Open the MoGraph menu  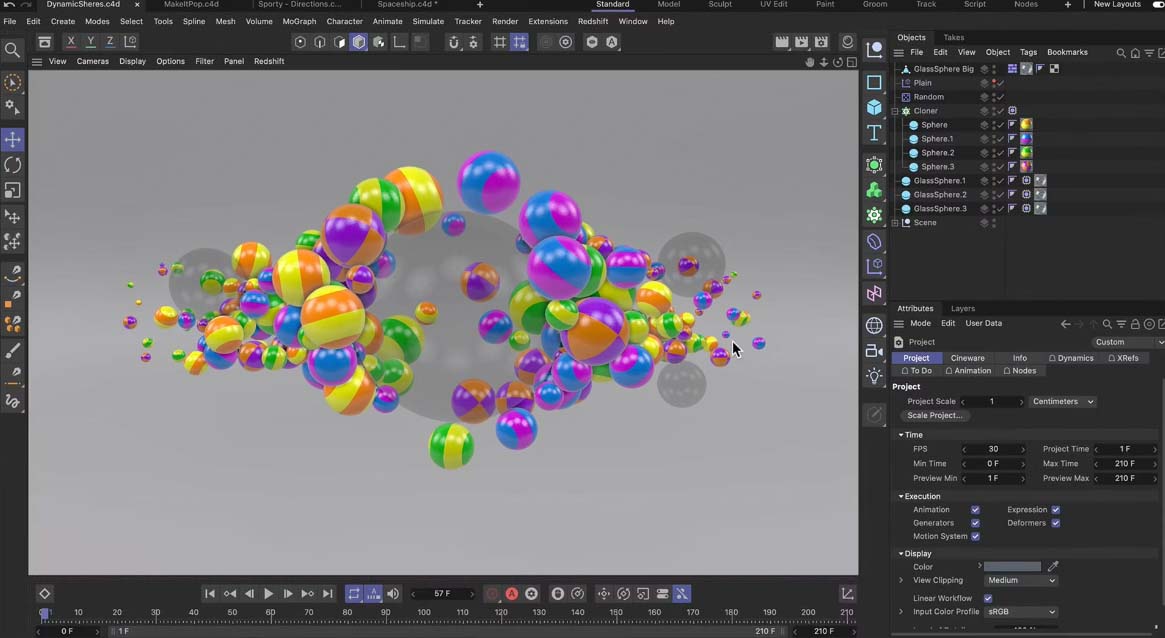(x=299, y=21)
